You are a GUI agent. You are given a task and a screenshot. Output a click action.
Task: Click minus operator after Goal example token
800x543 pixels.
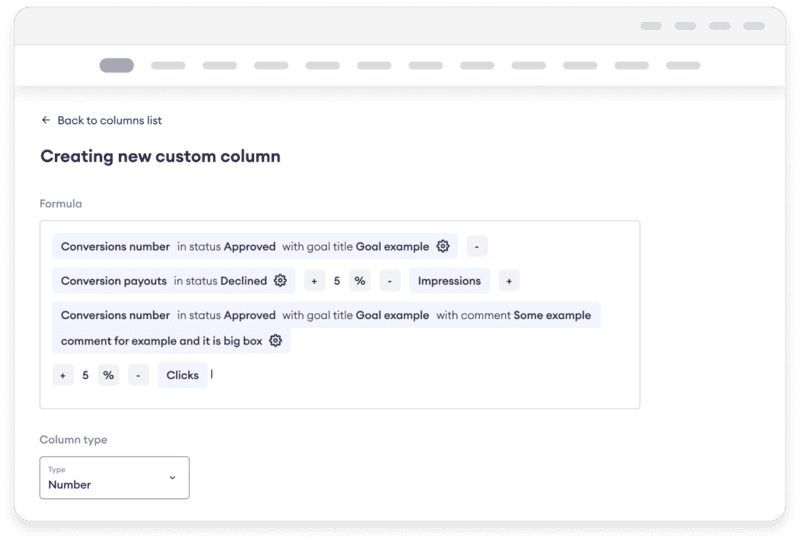pos(477,246)
